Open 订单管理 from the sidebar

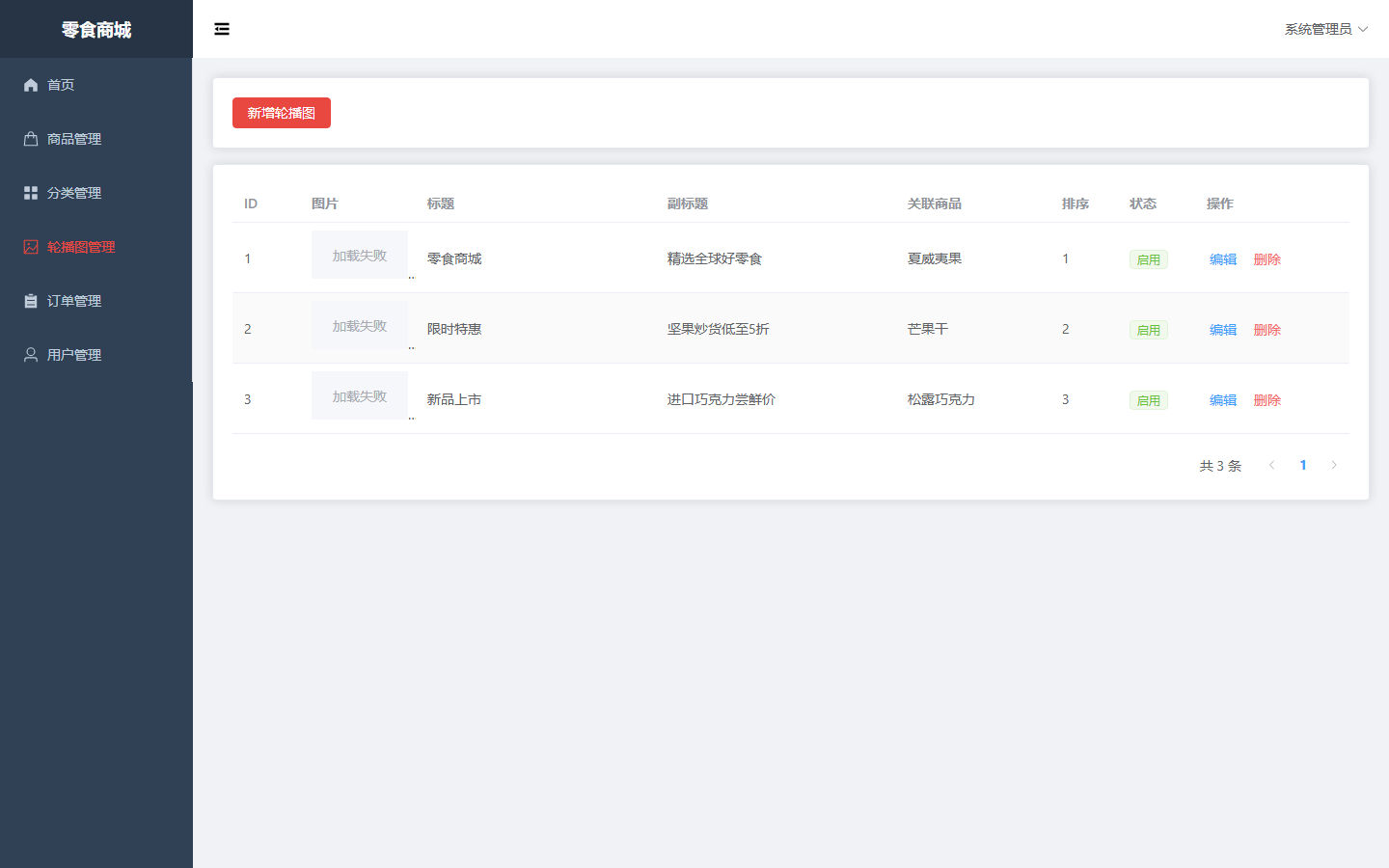tap(96, 301)
